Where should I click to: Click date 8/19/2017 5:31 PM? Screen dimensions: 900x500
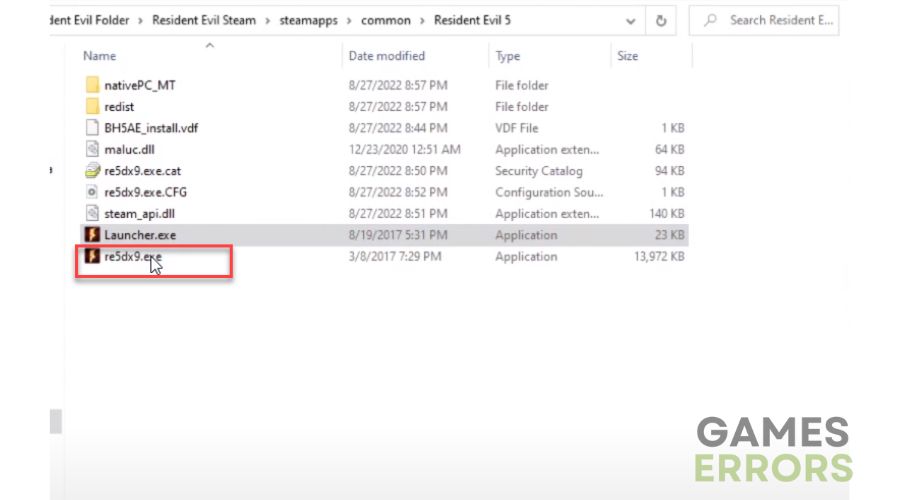click(x=398, y=235)
